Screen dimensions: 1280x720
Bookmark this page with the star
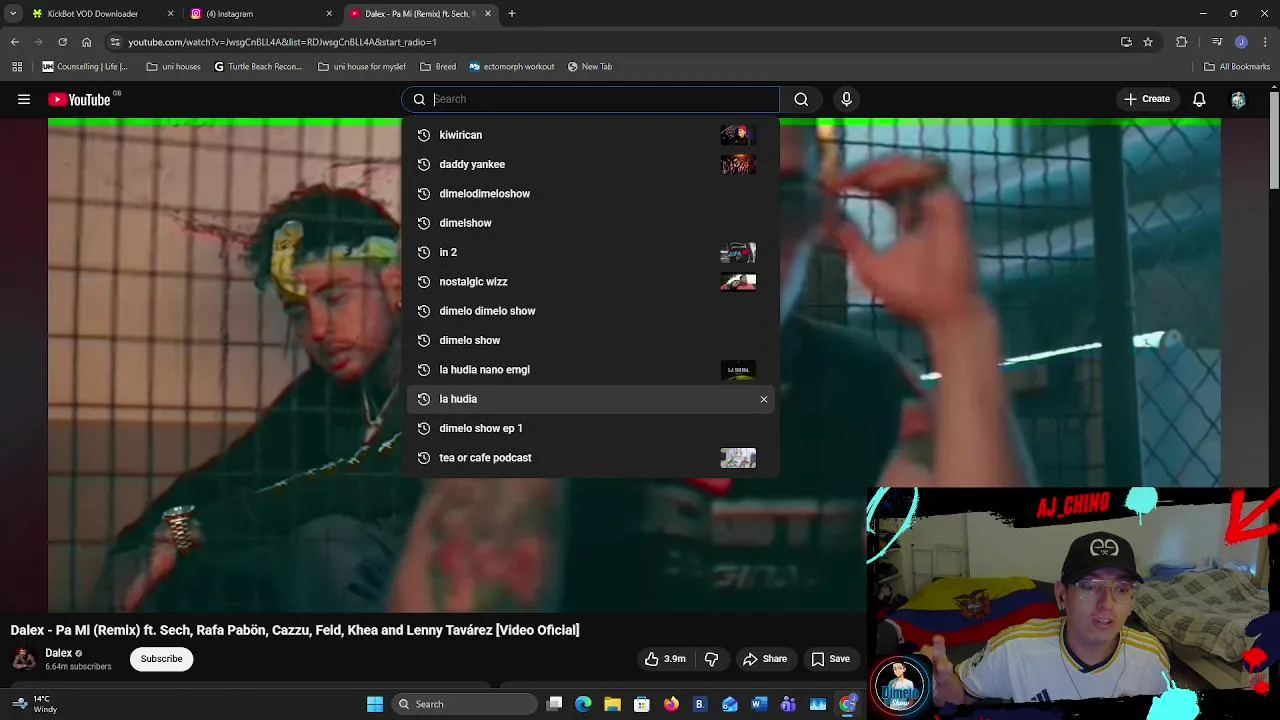[x=1148, y=42]
